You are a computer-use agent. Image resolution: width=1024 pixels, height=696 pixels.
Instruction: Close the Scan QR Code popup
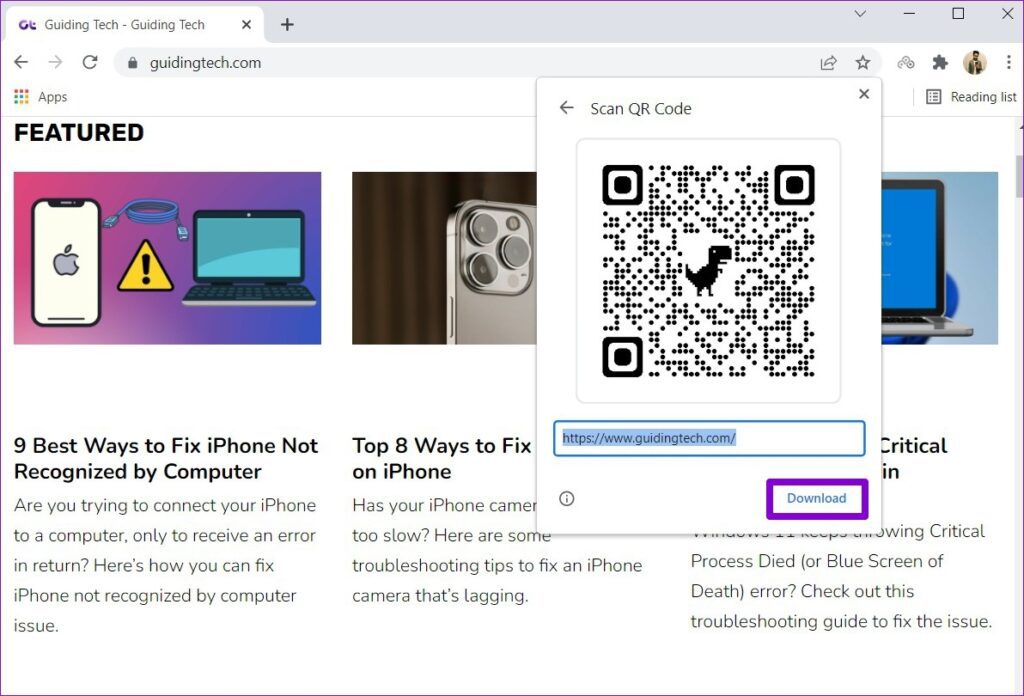[x=864, y=94]
